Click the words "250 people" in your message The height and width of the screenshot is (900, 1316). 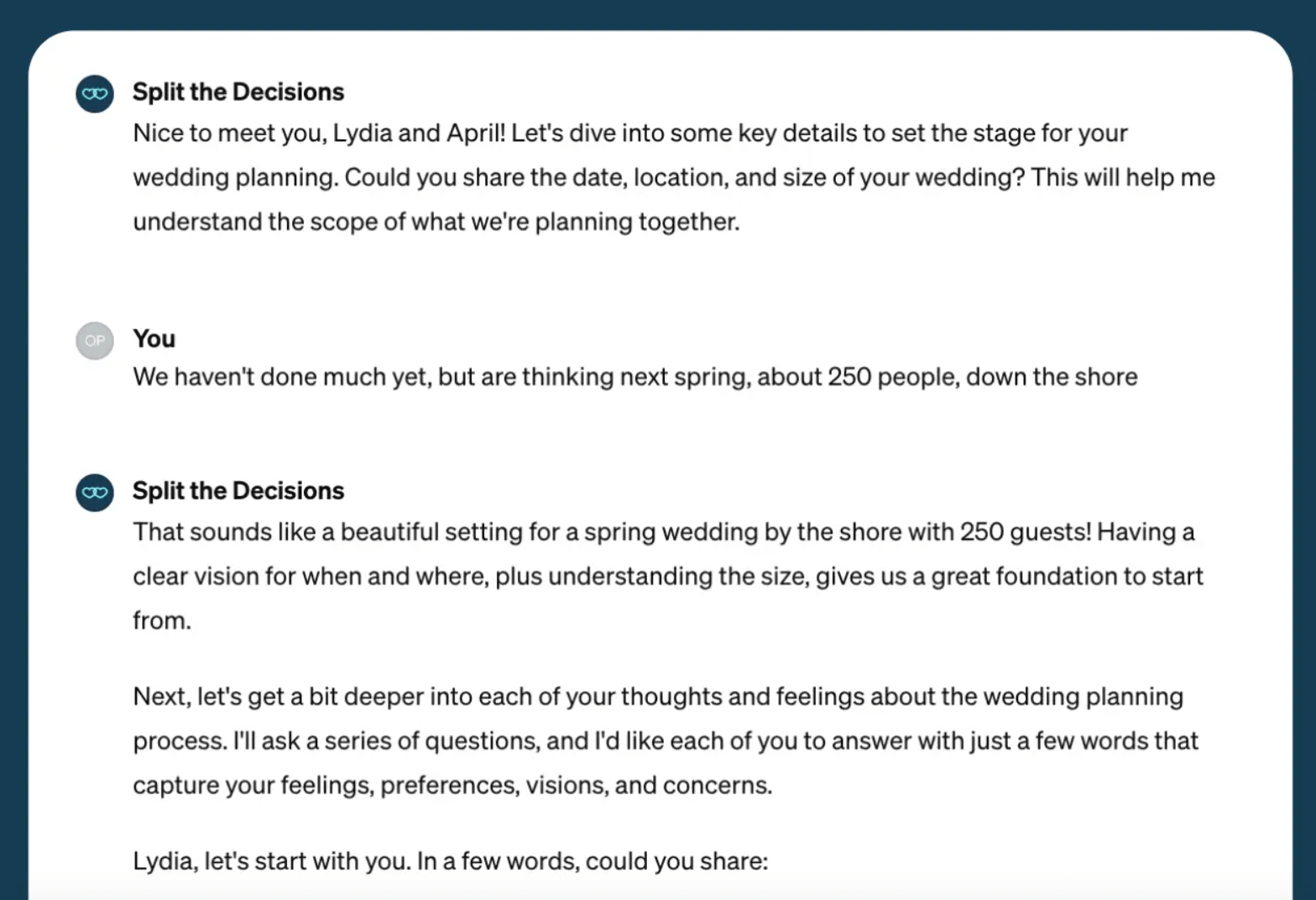pos(891,376)
